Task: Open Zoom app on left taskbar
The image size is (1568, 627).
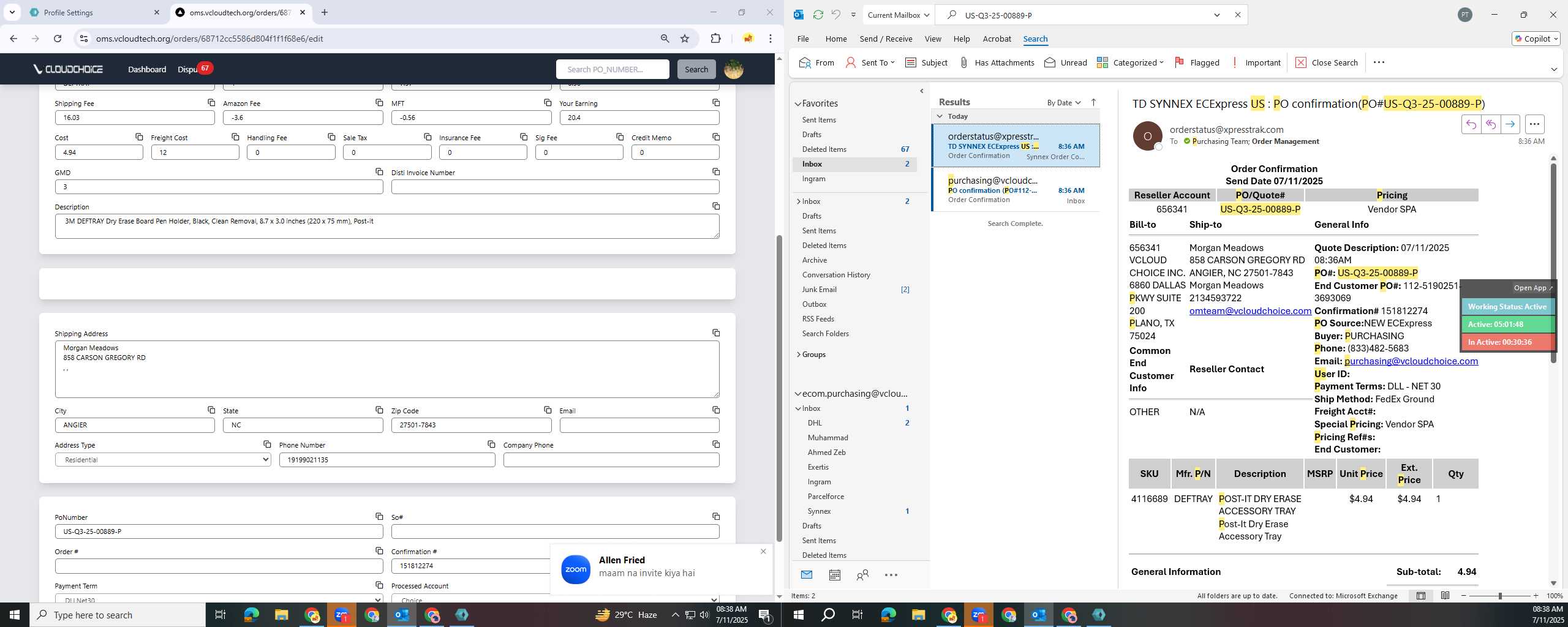Action: pyautogui.click(x=342, y=615)
